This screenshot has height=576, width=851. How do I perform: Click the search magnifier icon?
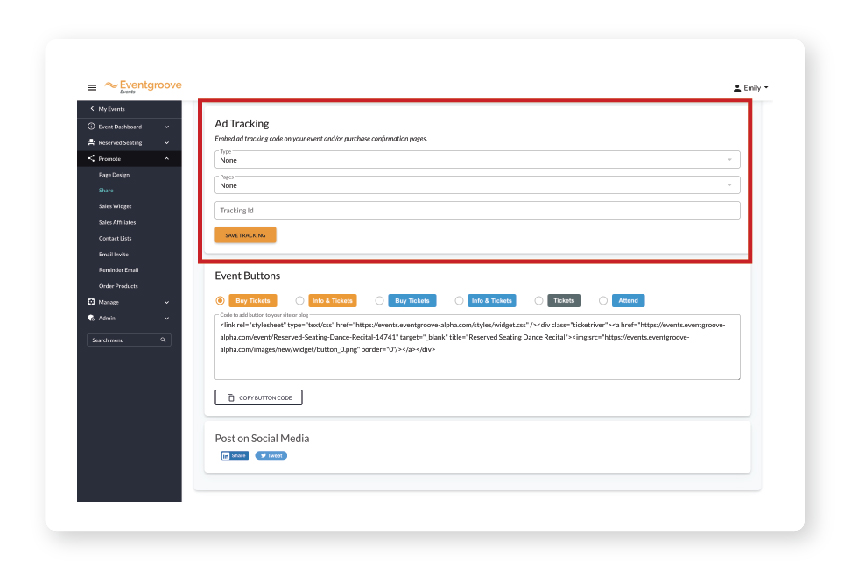click(163, 340)
